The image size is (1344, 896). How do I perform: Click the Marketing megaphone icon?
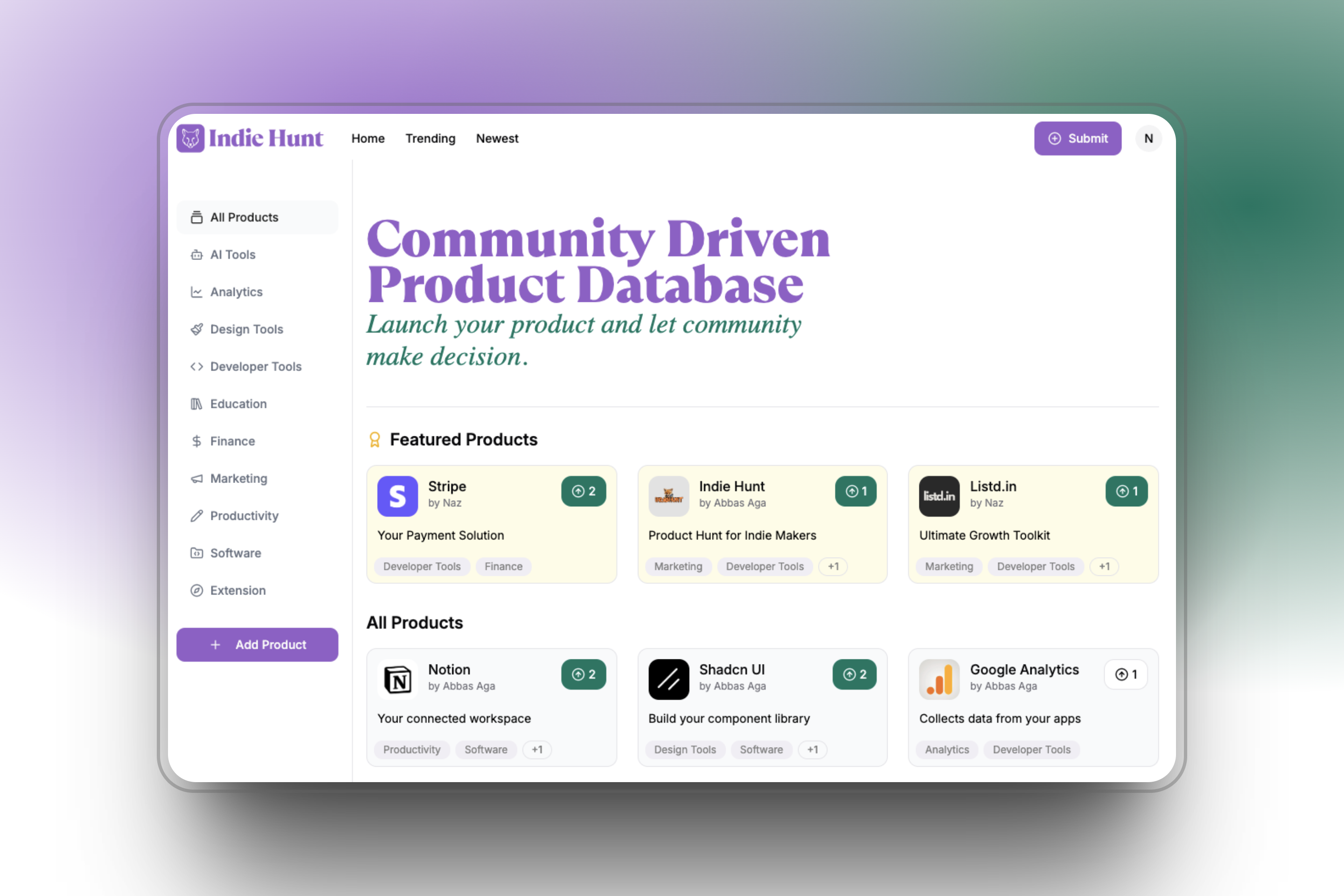pos(196,478)
